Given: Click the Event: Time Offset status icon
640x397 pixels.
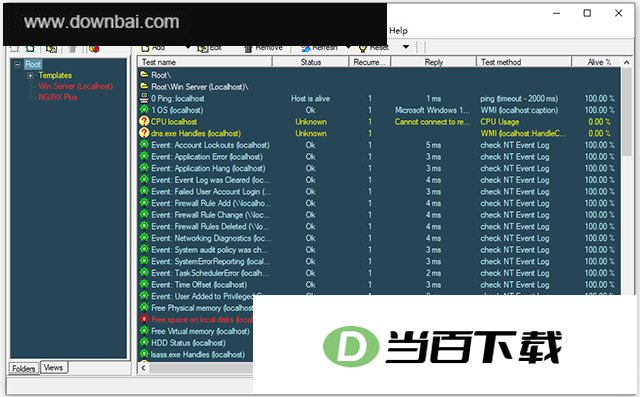Looking at the screenshot, I should (x=144, y=284).
